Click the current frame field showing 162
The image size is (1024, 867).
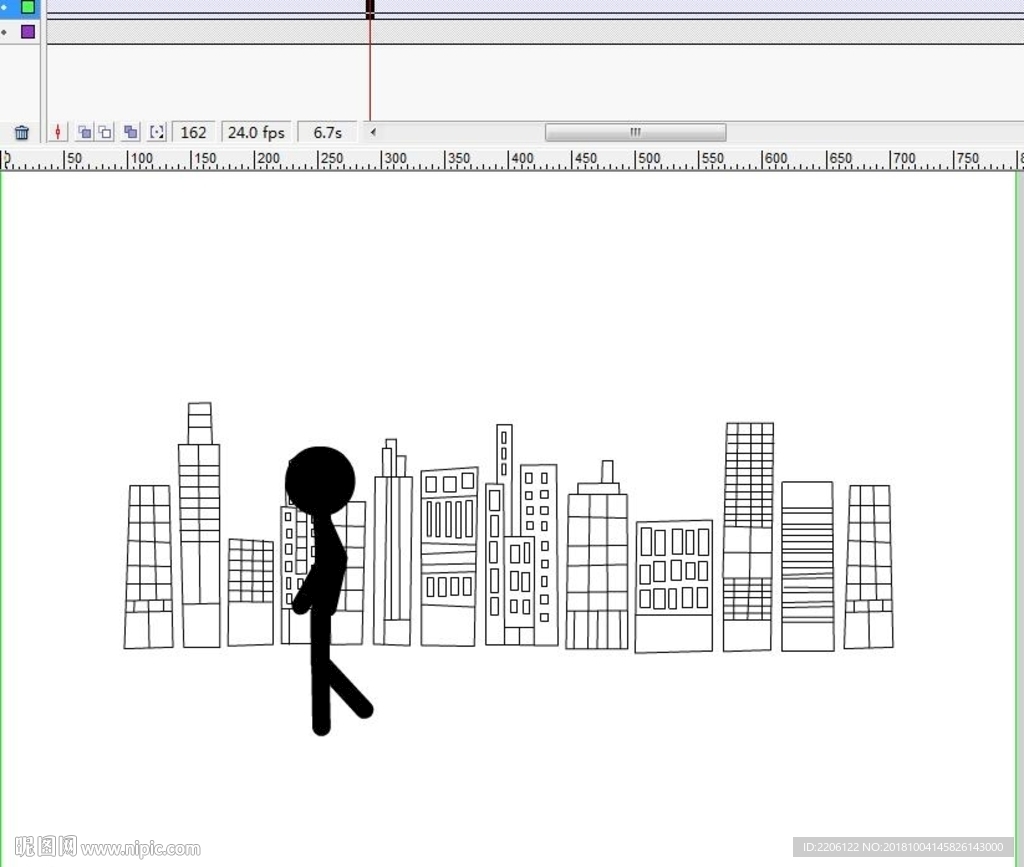click(193, 133)
